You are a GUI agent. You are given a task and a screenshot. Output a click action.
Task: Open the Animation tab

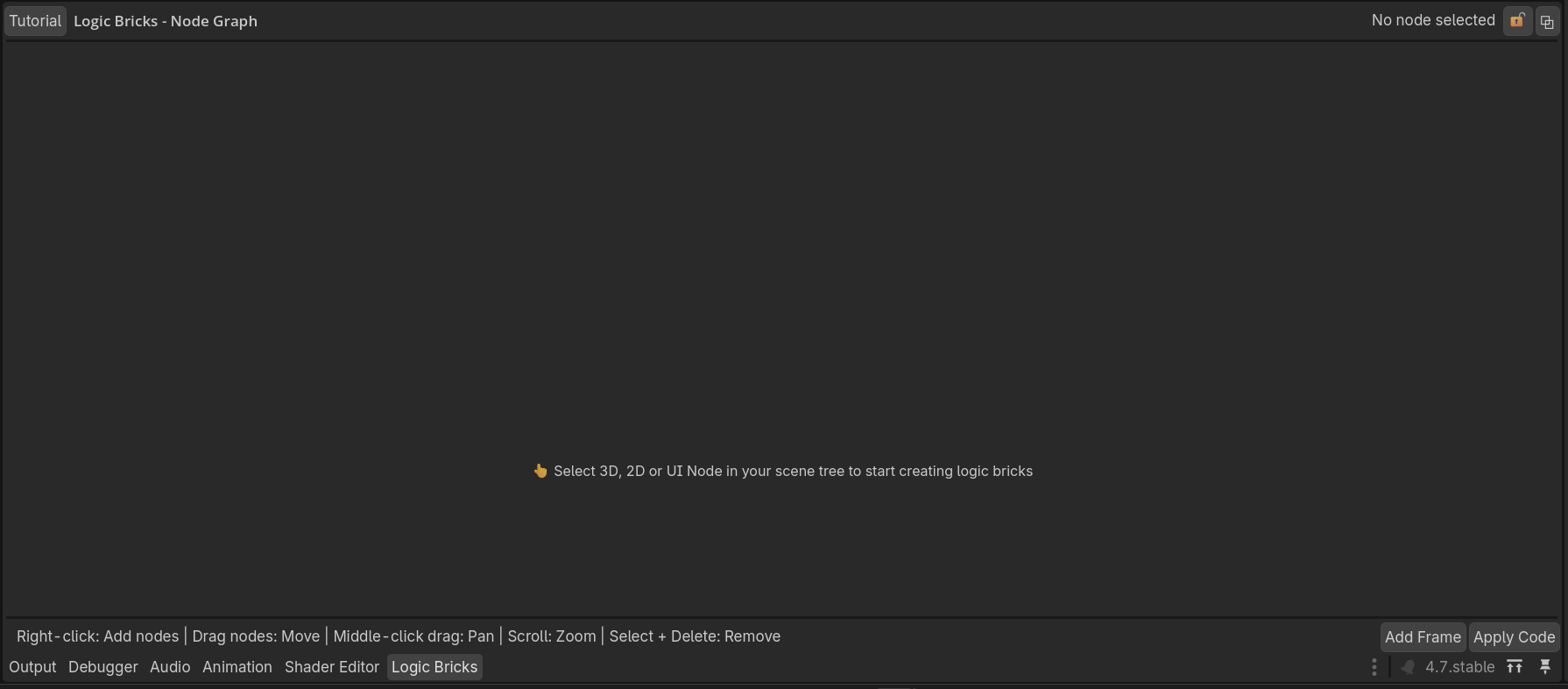pyautogui.click(x=237, y=667)
